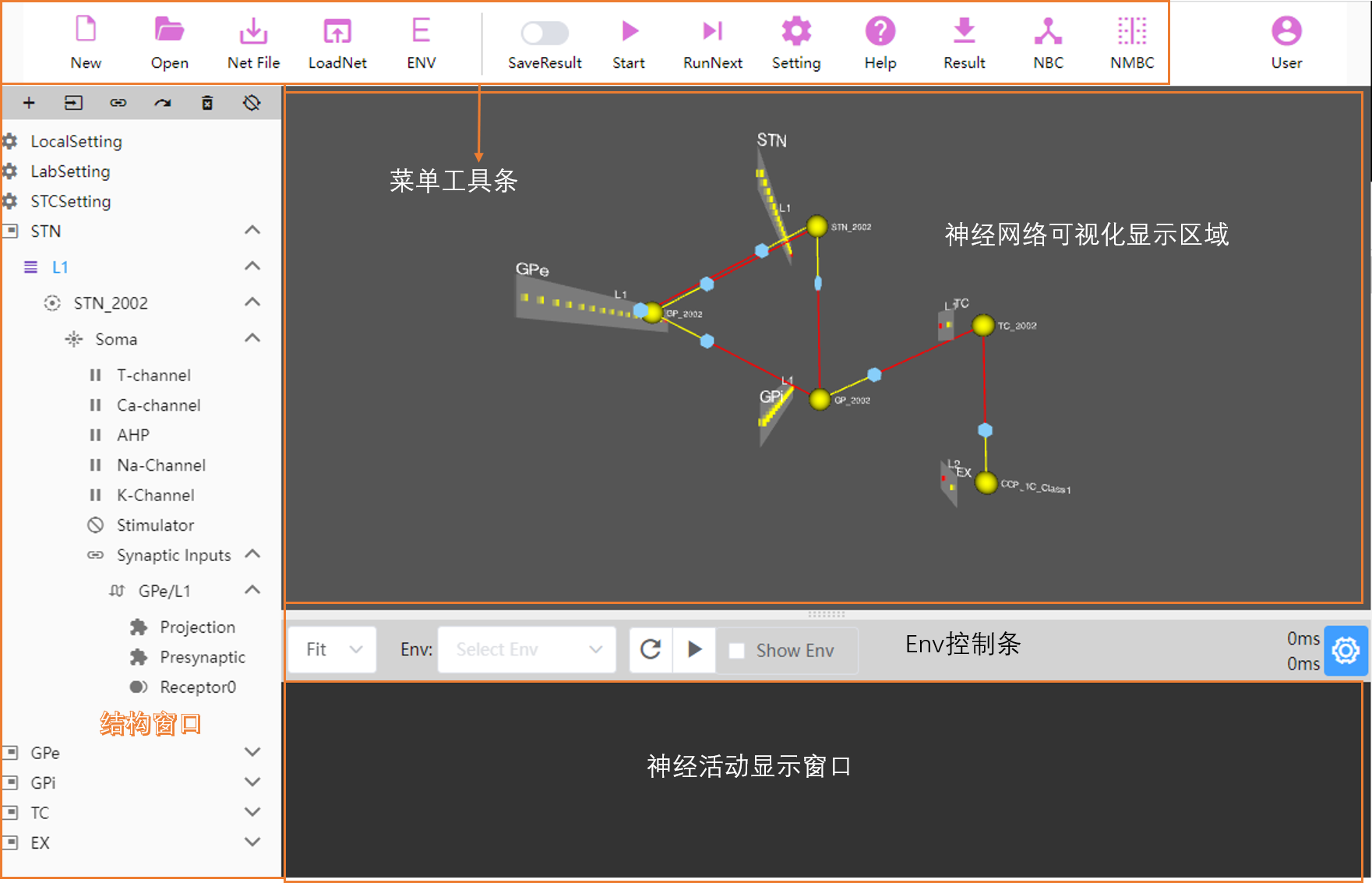Enable the Show Env checkbox
1372x883 pixels.
point(736,650)
